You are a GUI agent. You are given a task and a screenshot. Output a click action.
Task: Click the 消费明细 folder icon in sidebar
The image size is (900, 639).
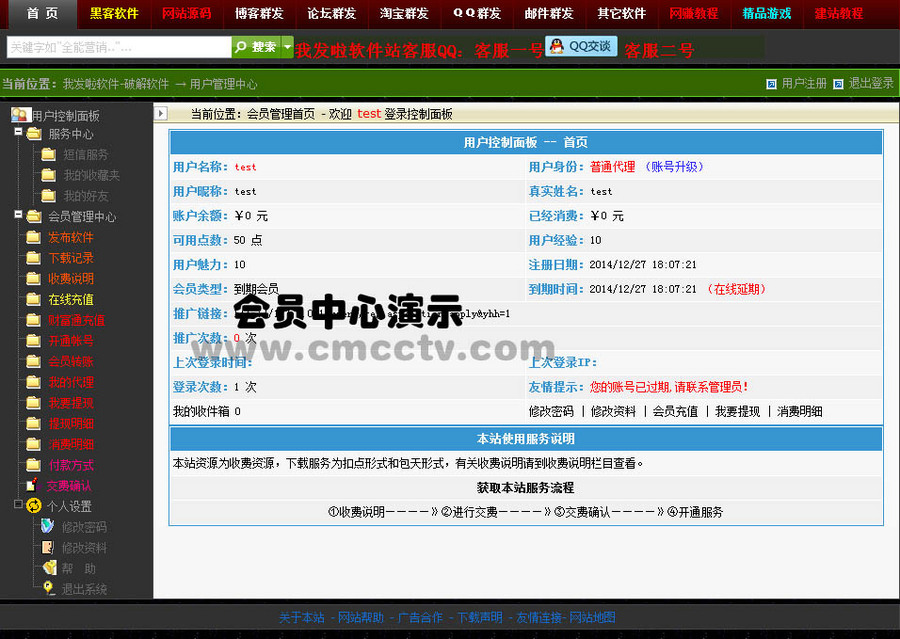[34, 444]
